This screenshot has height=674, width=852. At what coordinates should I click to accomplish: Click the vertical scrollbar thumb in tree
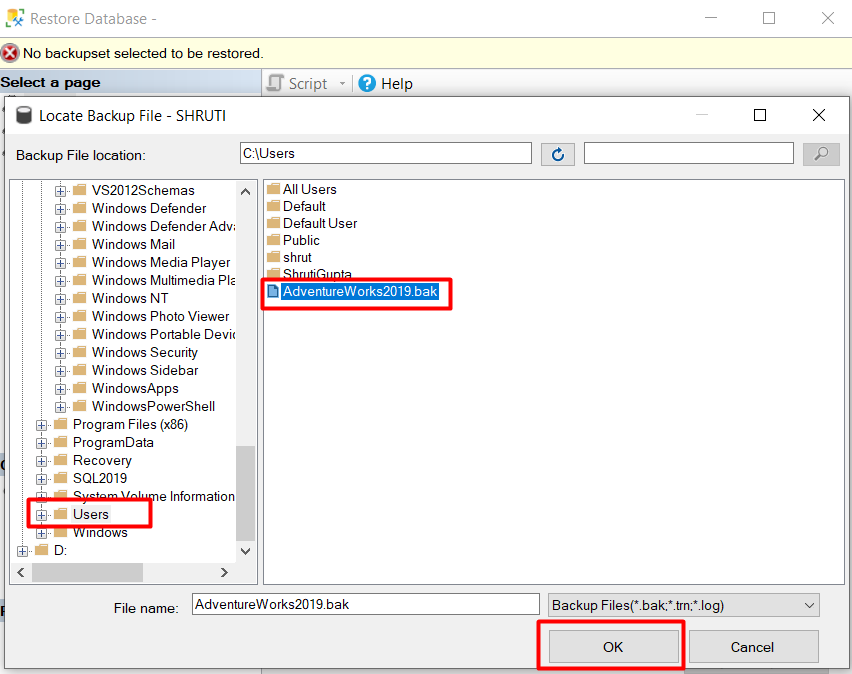(246, 493)
